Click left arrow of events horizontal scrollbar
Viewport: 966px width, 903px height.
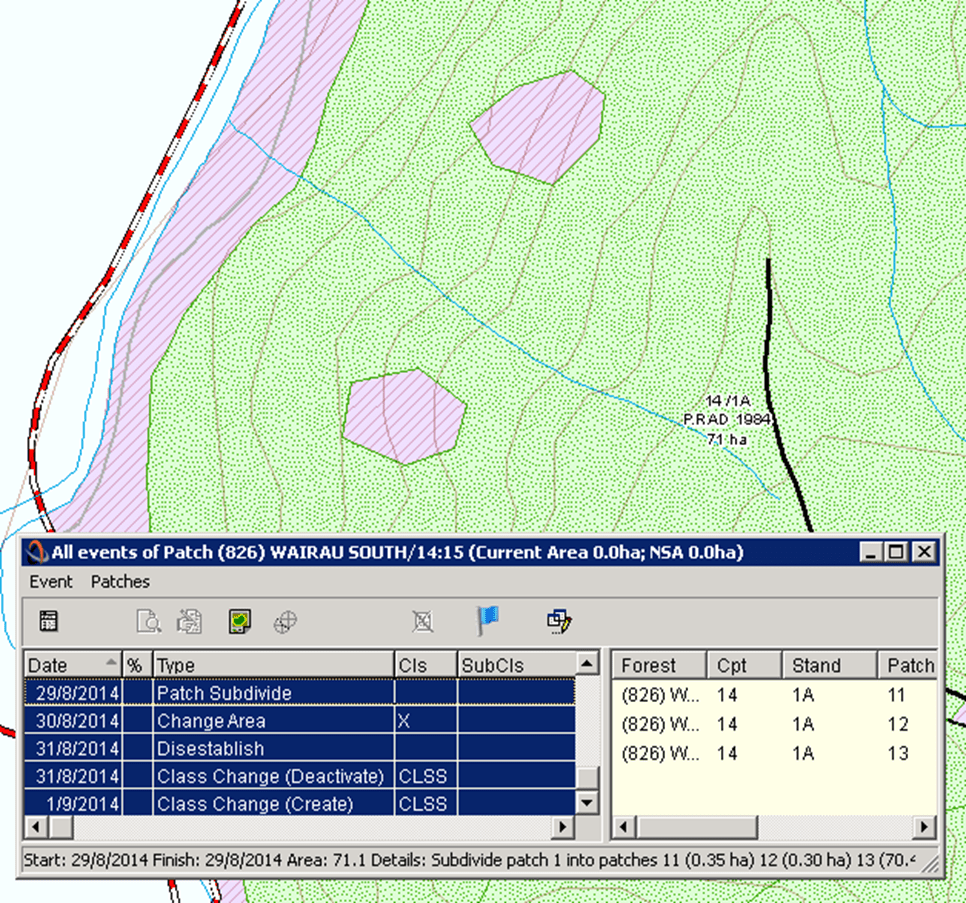[x=36, y=827]
